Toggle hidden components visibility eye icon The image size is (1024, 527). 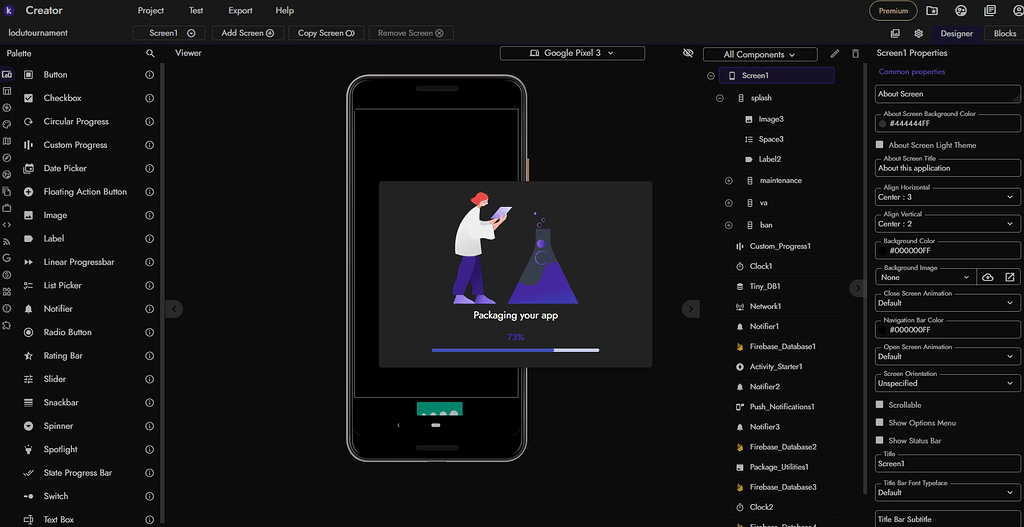[x=686, y=53]
